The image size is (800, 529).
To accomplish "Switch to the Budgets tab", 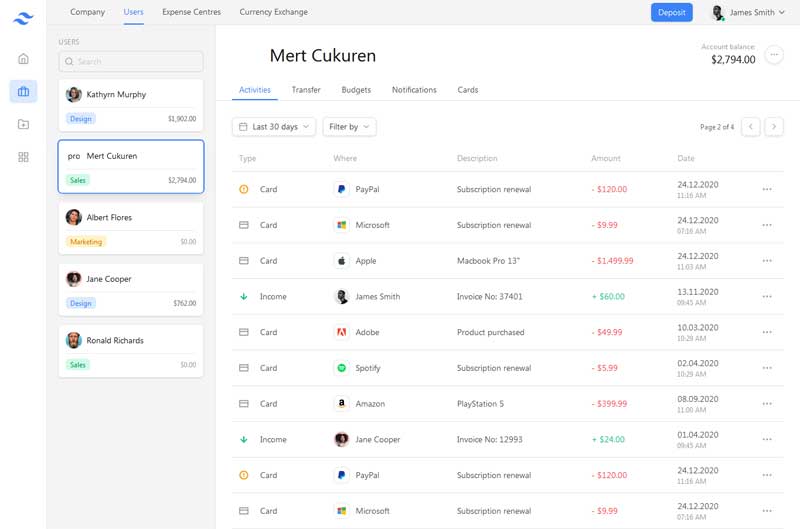I will (x=356, y=90).
